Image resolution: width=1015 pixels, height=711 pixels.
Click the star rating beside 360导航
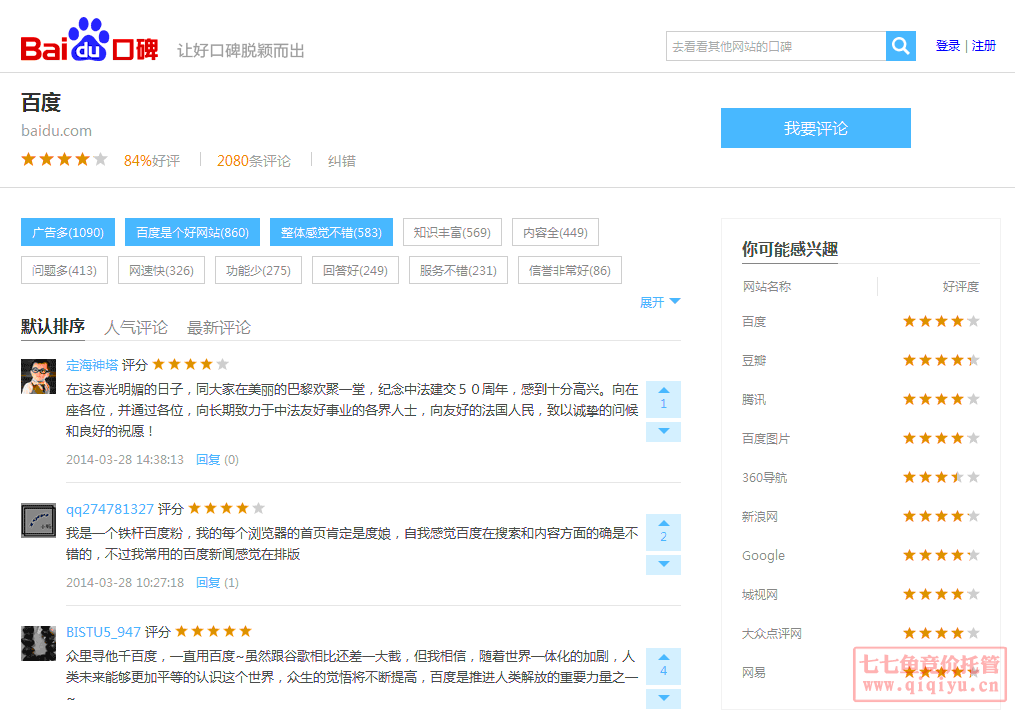941,477
